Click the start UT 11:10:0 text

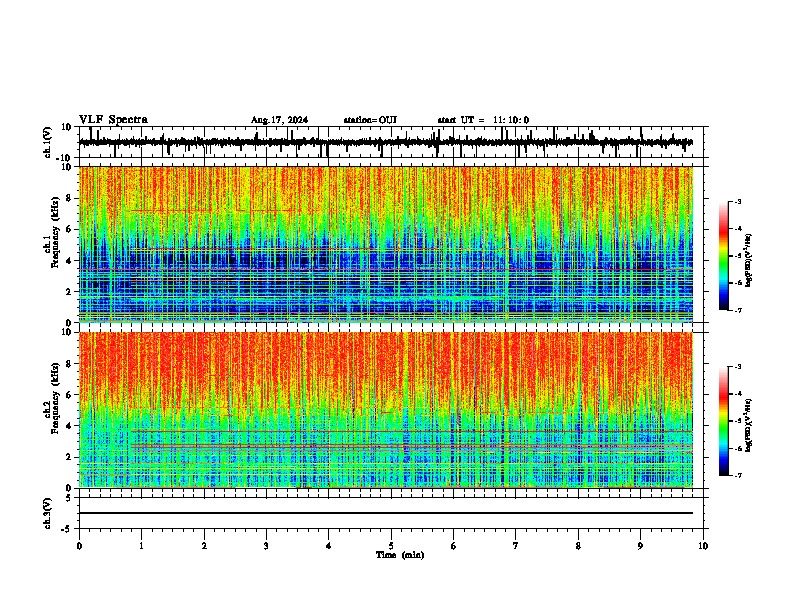483,120
